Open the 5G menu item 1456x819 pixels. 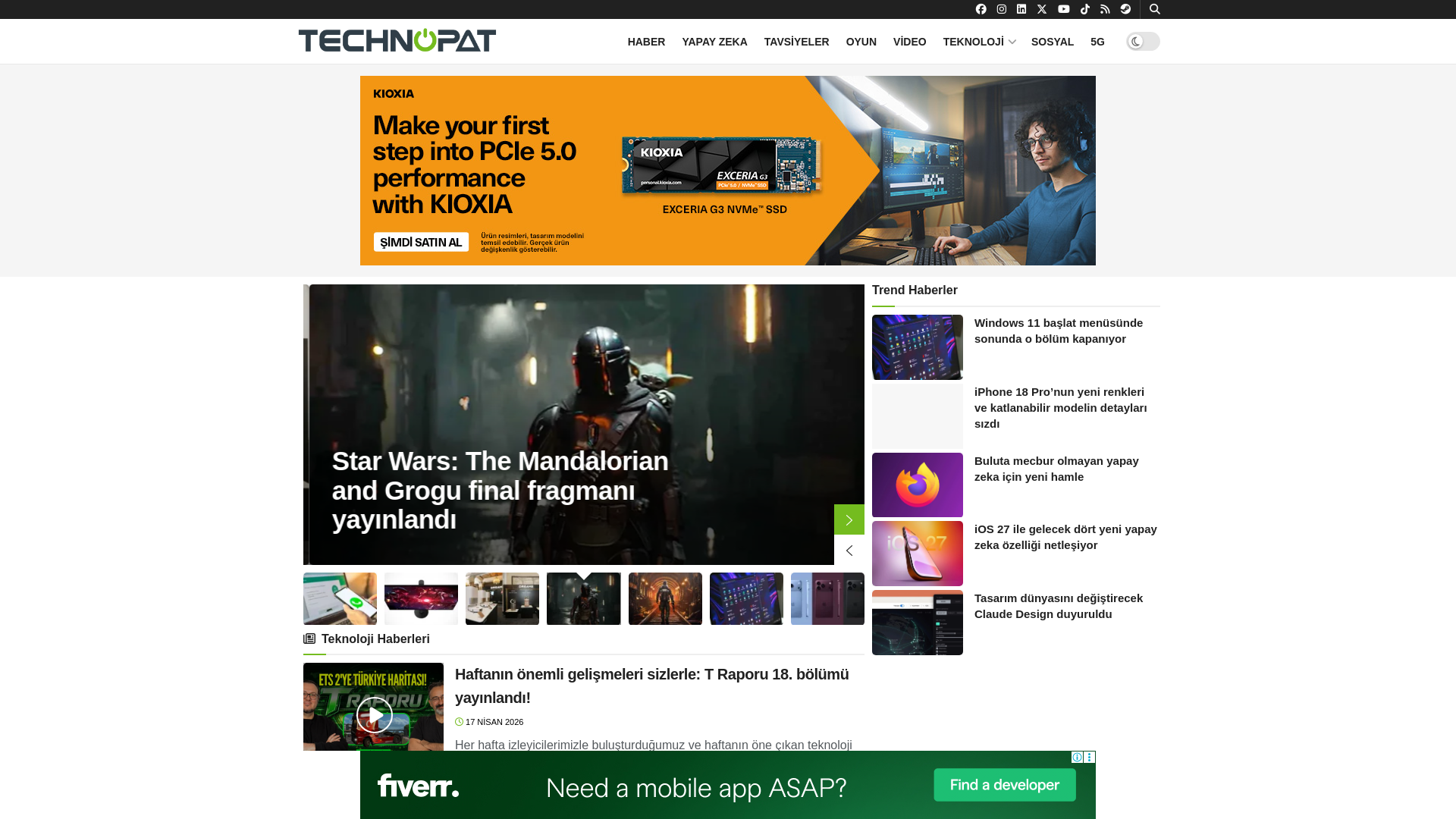(1097, 42)
